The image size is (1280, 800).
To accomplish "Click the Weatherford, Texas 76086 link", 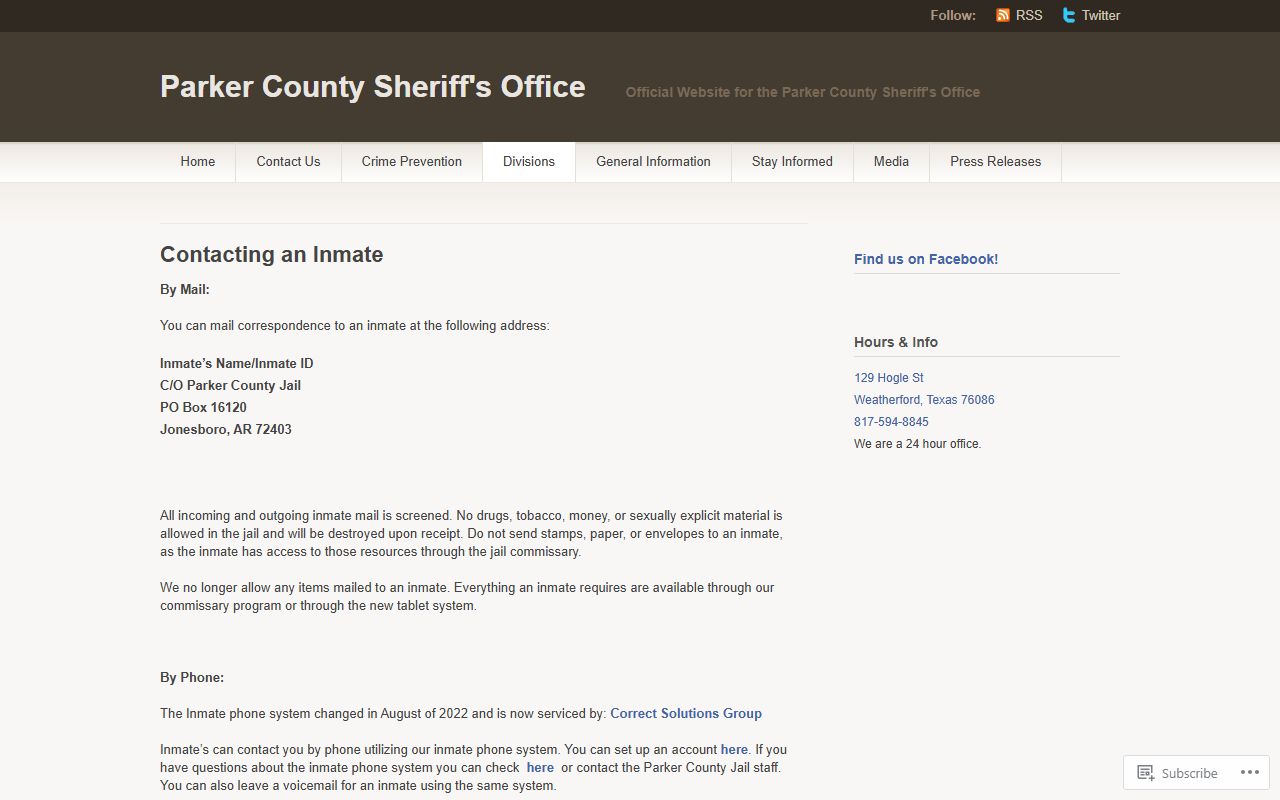I will [x=924, y=400].
